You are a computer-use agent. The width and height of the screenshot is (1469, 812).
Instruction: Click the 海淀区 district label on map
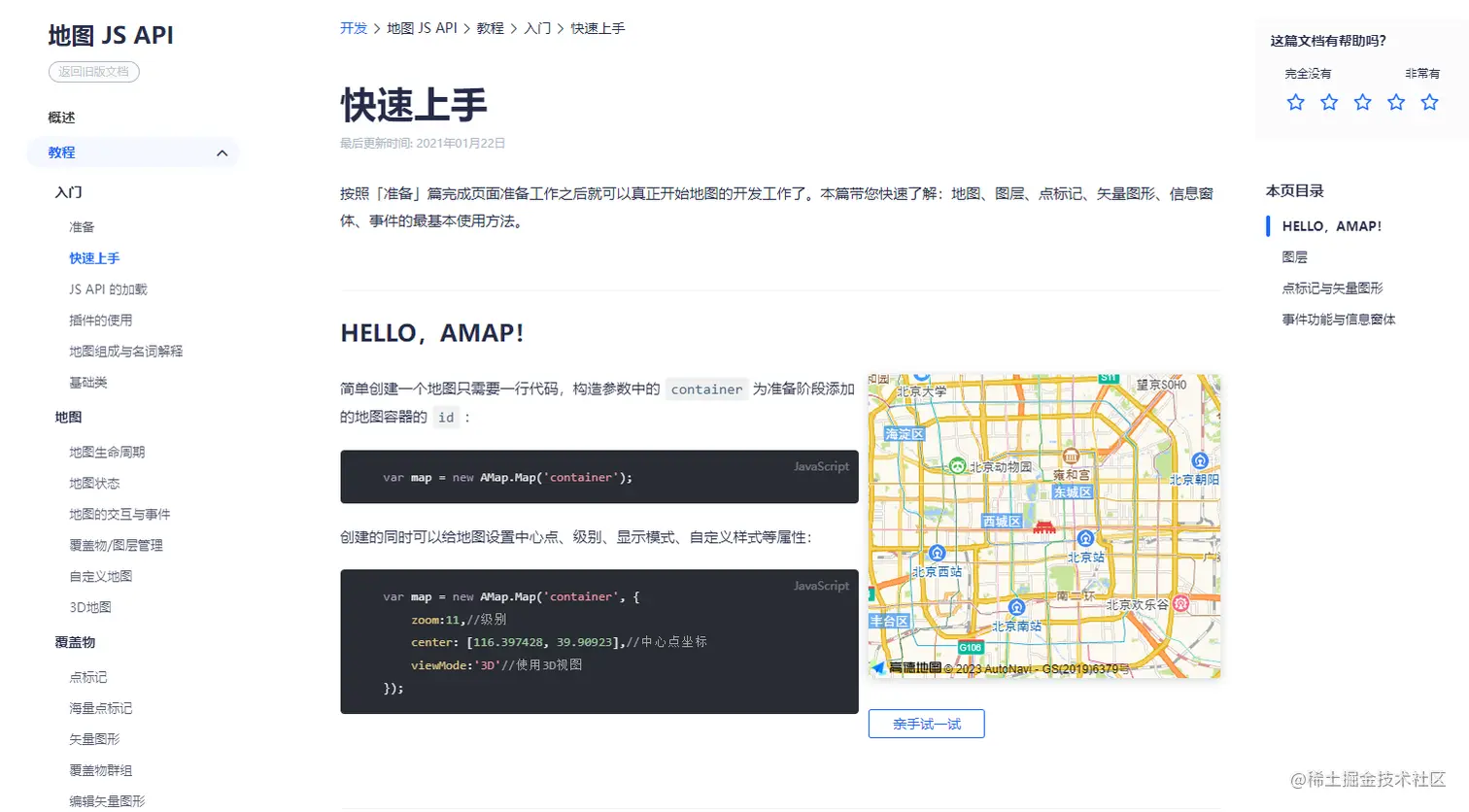pyautogui.click(x=904, y=434)
